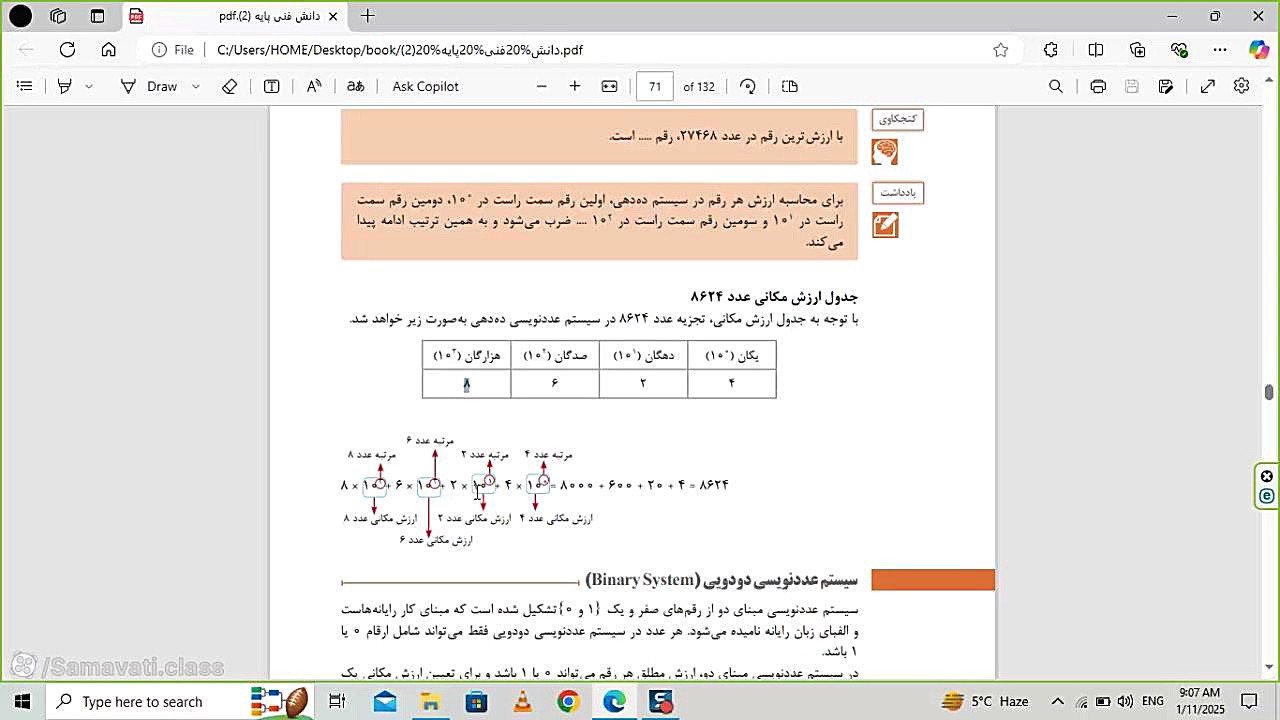The height and width of the screenshot is (720, 1280).
Task: Open a new browser tab
Action: (x=368, y=16)
